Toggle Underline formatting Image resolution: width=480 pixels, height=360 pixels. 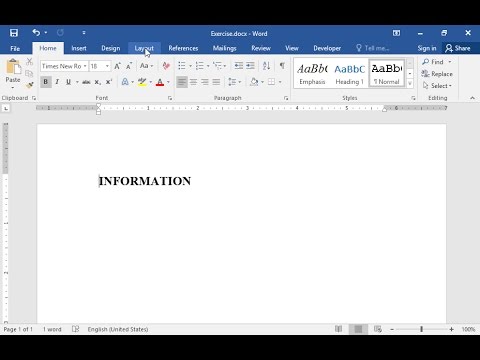[x=68, y=82]
